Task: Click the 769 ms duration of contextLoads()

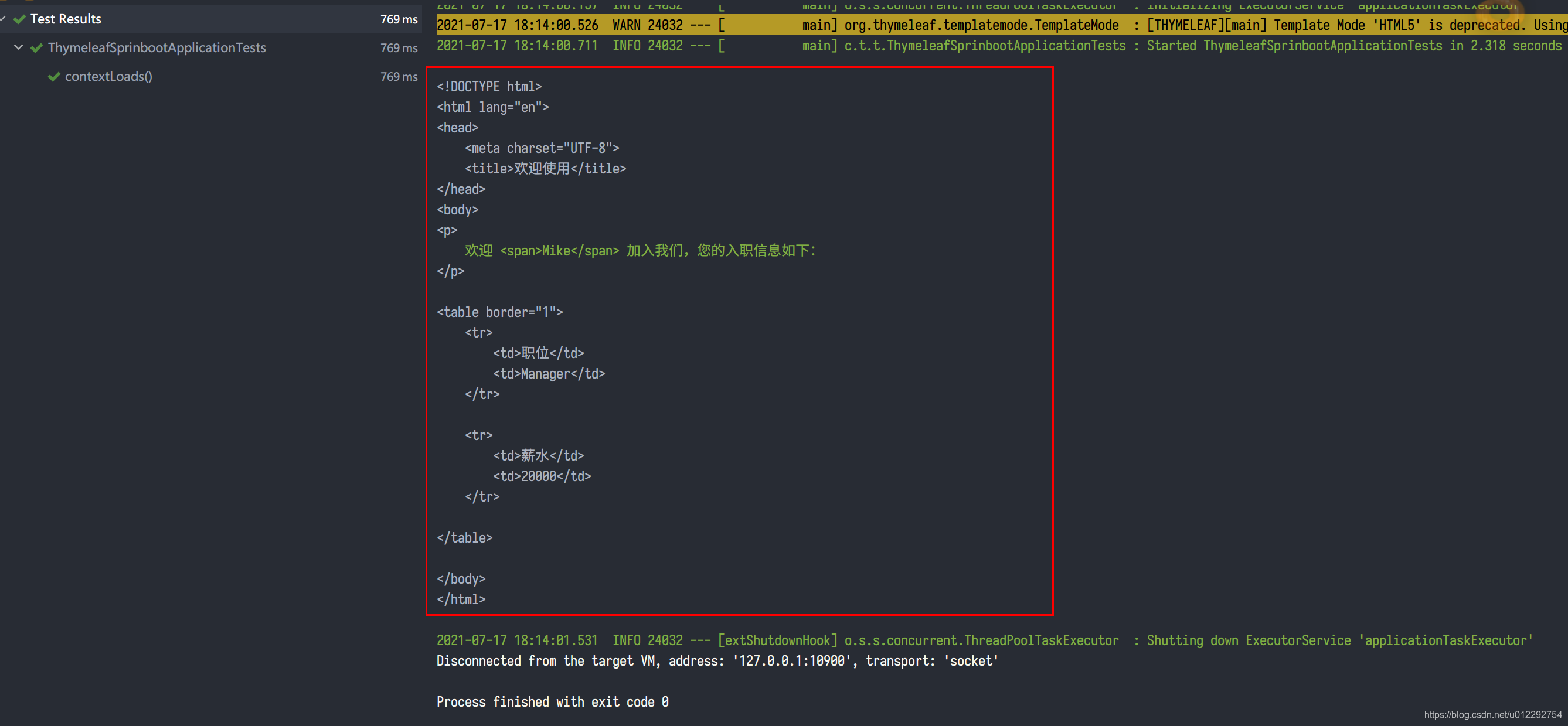Action: coord(399,77)
